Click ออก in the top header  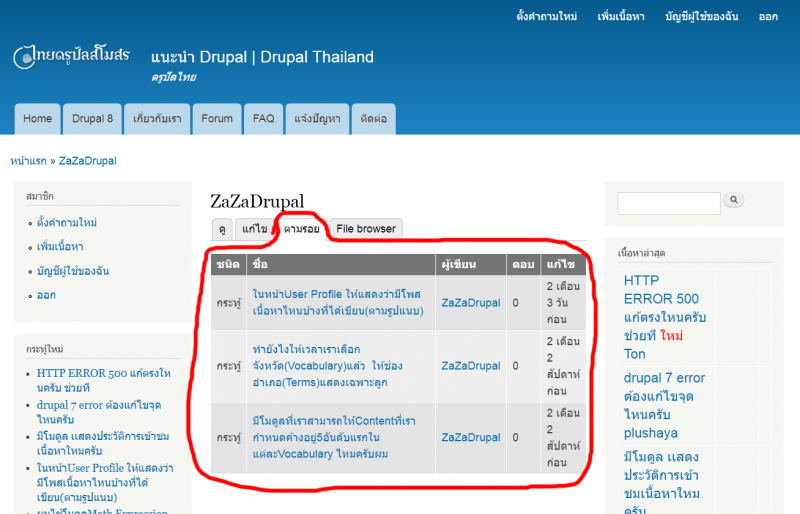pyautogui.click(x=768, y=16)
